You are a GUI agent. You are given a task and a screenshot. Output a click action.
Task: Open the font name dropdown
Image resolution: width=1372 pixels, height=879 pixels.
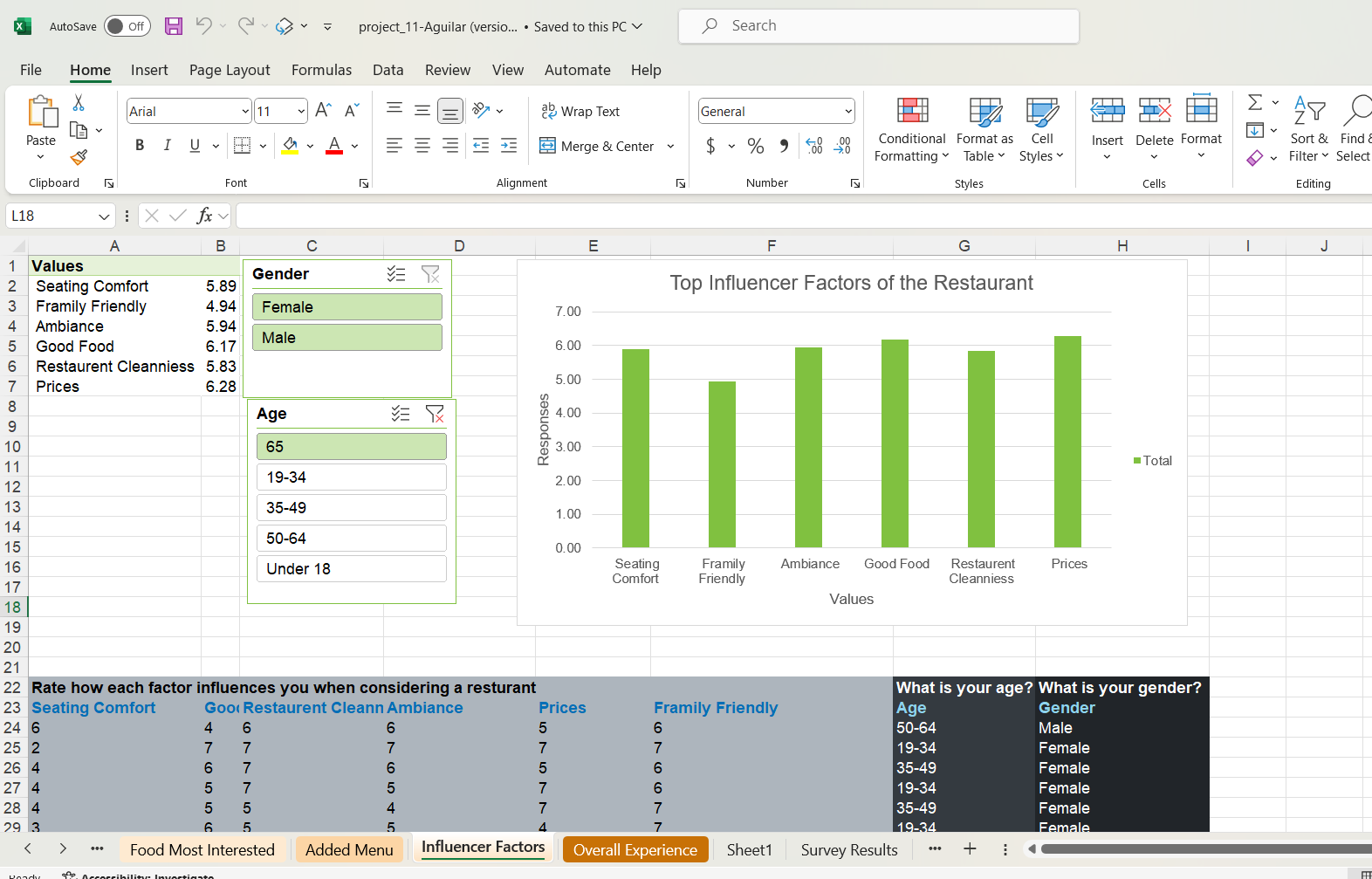click(x=245, y=111)
